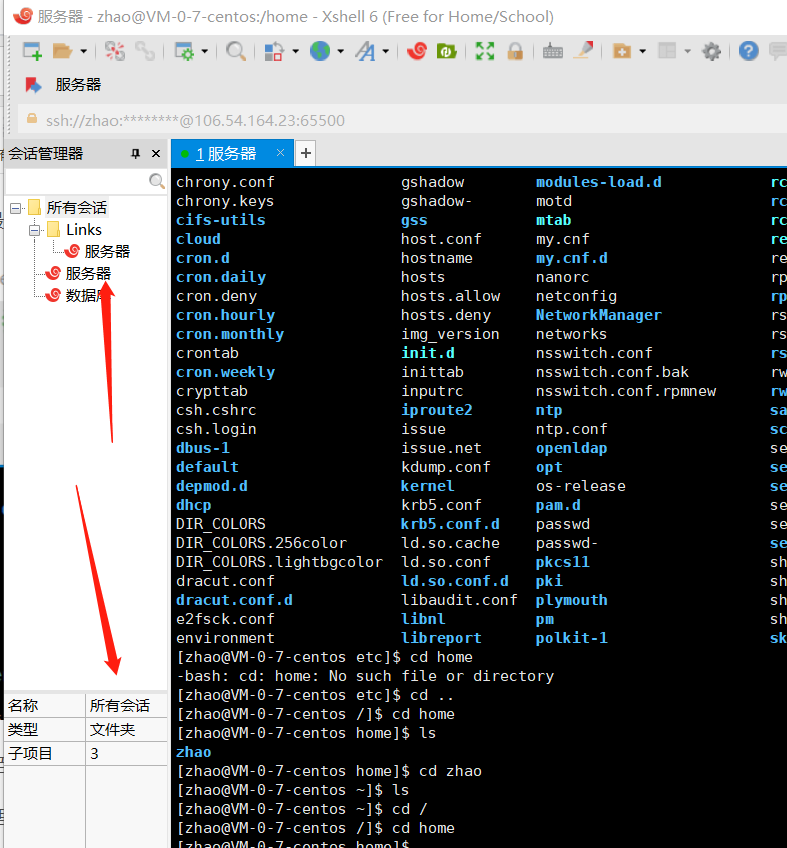Launch Xftp with the green folder icon
The height and width of the screenshot is (848, 787).
(447, 51)
